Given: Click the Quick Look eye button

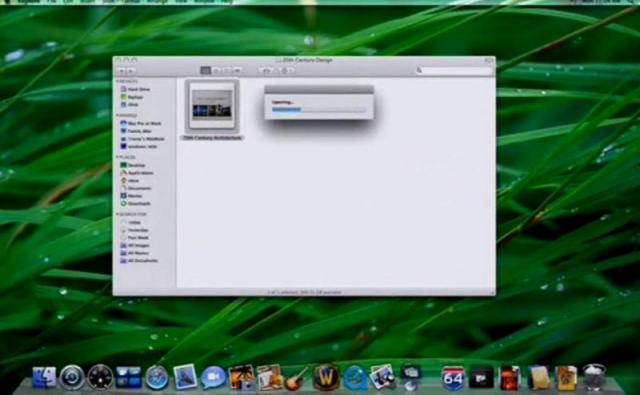Looking at the screenshot, I should point(266,71).
